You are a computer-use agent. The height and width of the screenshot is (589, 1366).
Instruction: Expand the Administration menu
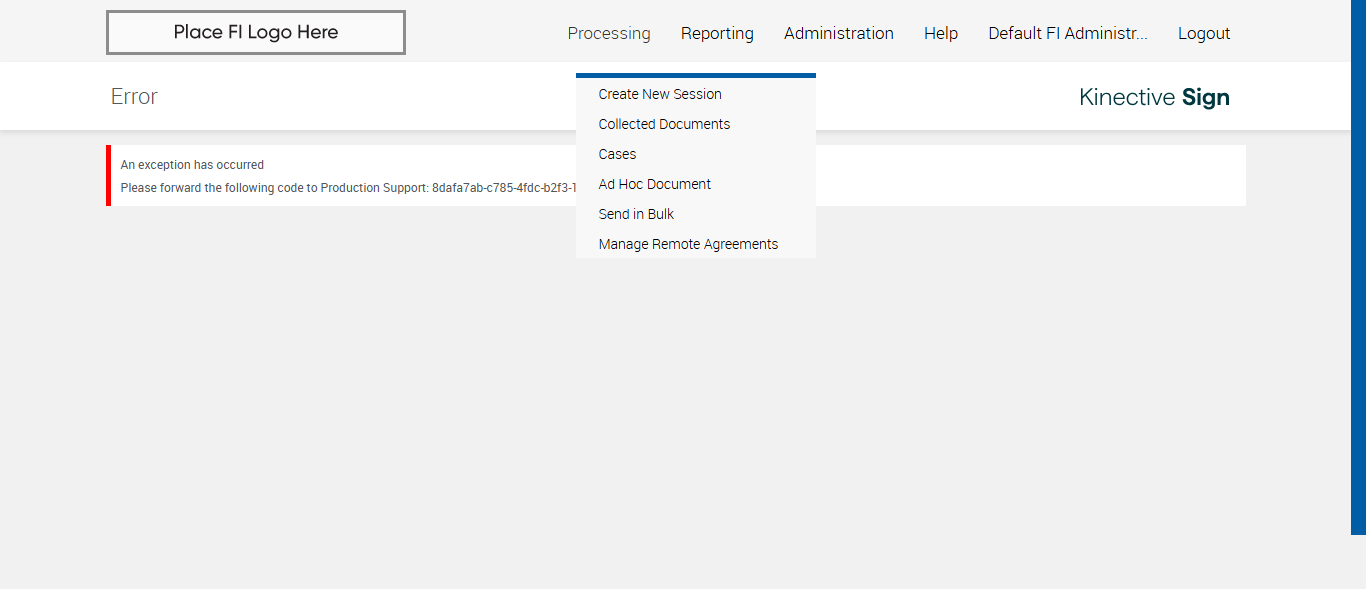(x=838, y=33)
